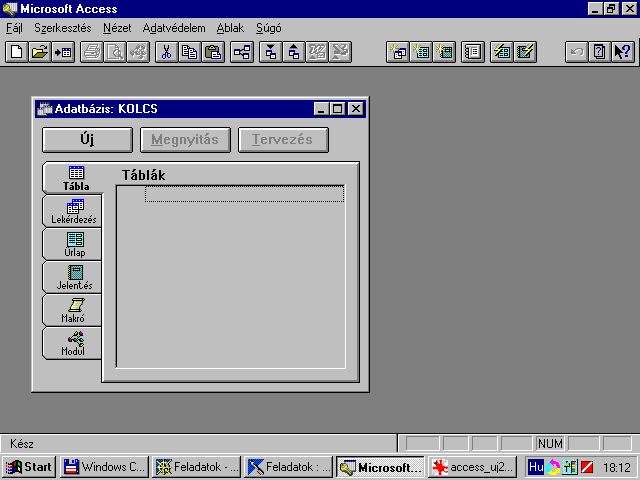Open the Nézet menu
This screenshot has height=480, width=640.
117,28
